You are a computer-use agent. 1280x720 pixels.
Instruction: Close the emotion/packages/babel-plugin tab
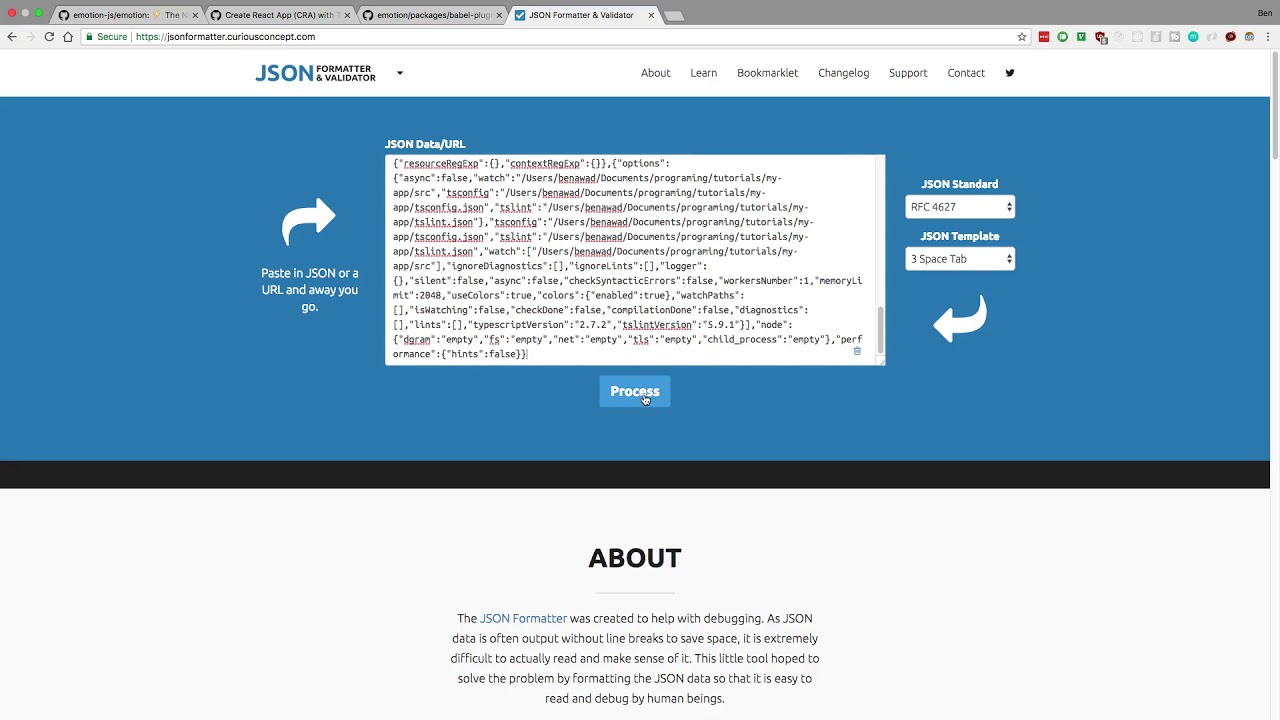(x=499, y=15)
